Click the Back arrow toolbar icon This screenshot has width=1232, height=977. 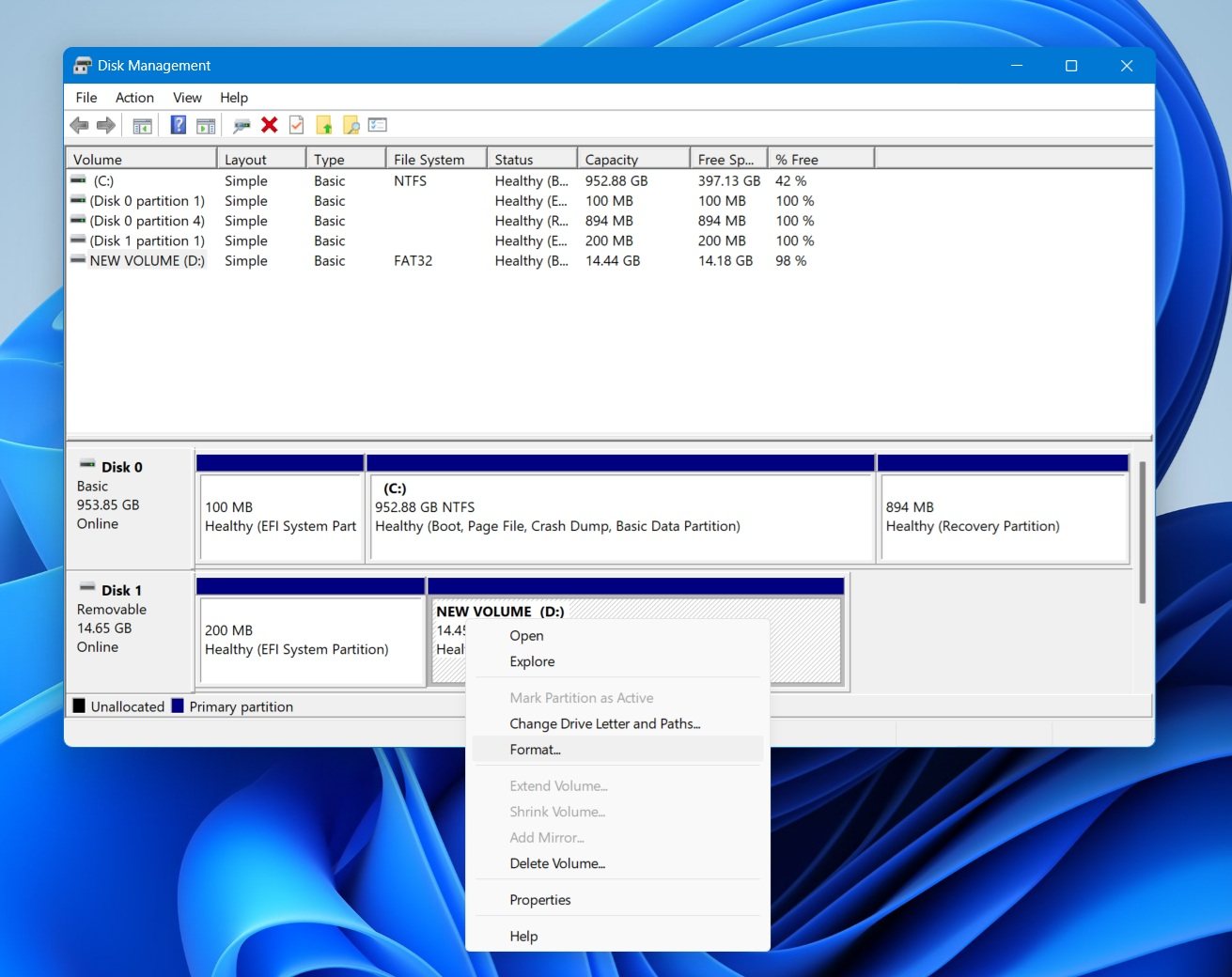tap(79, 125)
